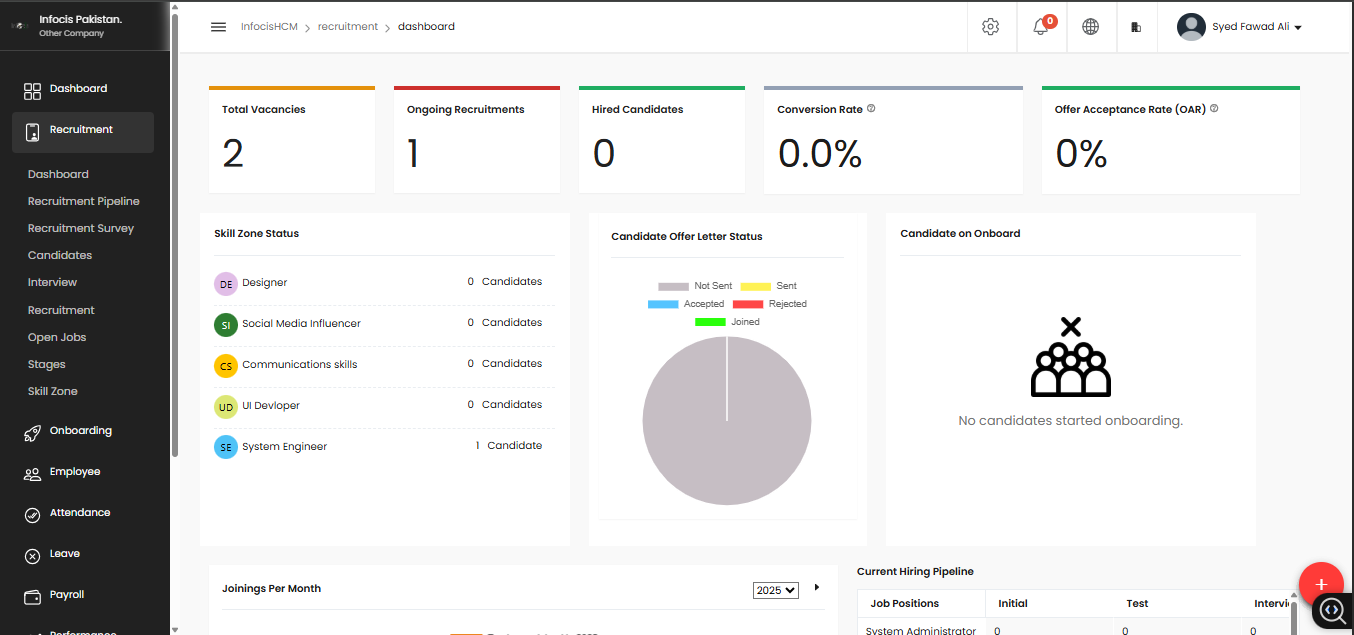Click the Payroll sidebar icon
The height and width of the screenshot is (635, 1354).
coord(29,594)
